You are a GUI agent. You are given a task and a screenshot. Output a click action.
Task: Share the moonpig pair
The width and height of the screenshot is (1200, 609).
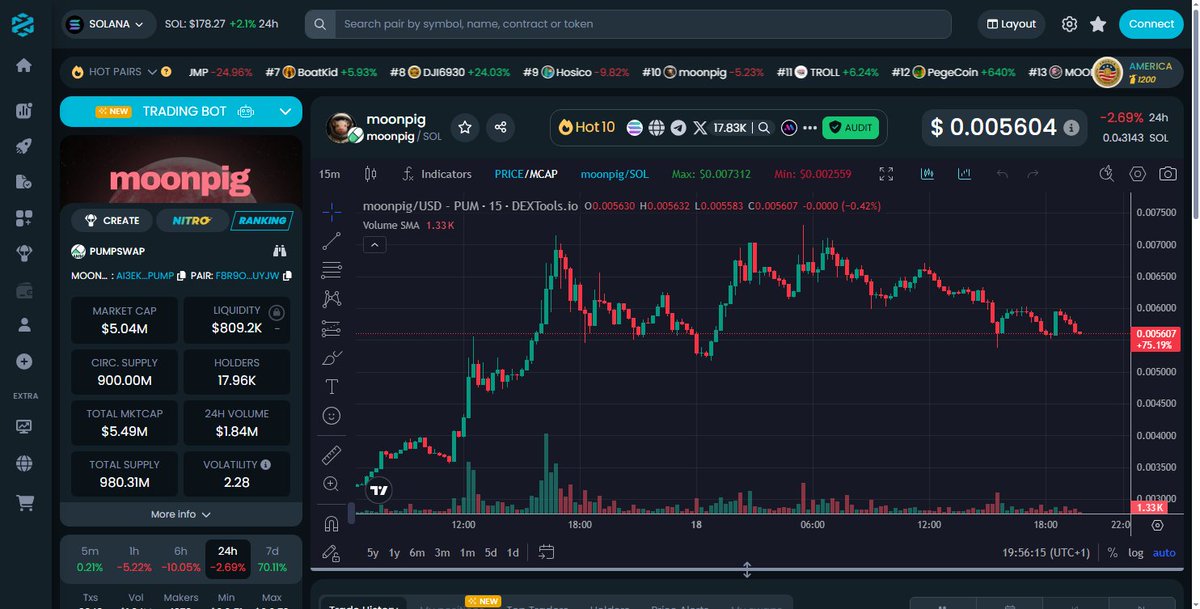[x=501, y=127]
